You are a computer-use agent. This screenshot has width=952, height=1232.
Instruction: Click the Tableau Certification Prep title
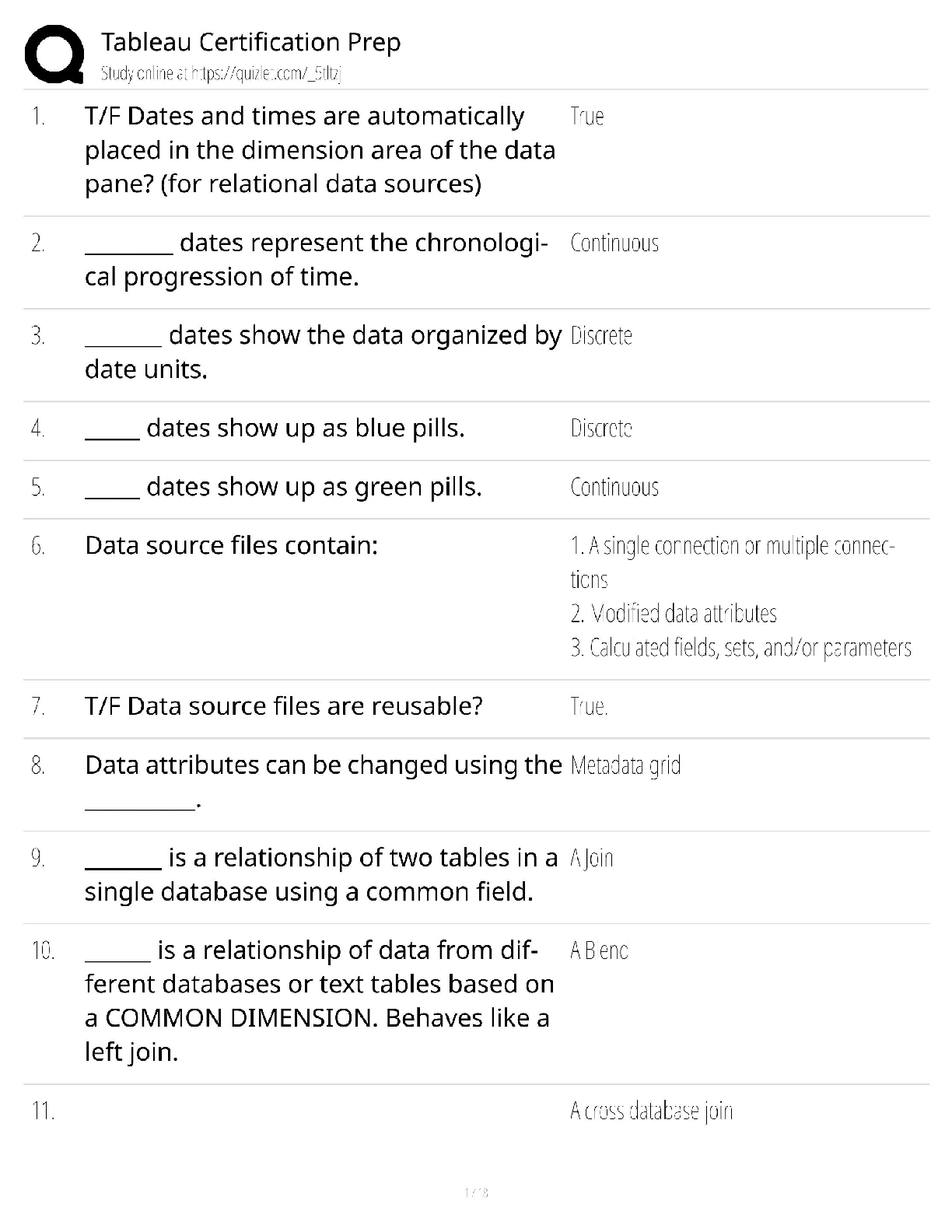point(250,42)
